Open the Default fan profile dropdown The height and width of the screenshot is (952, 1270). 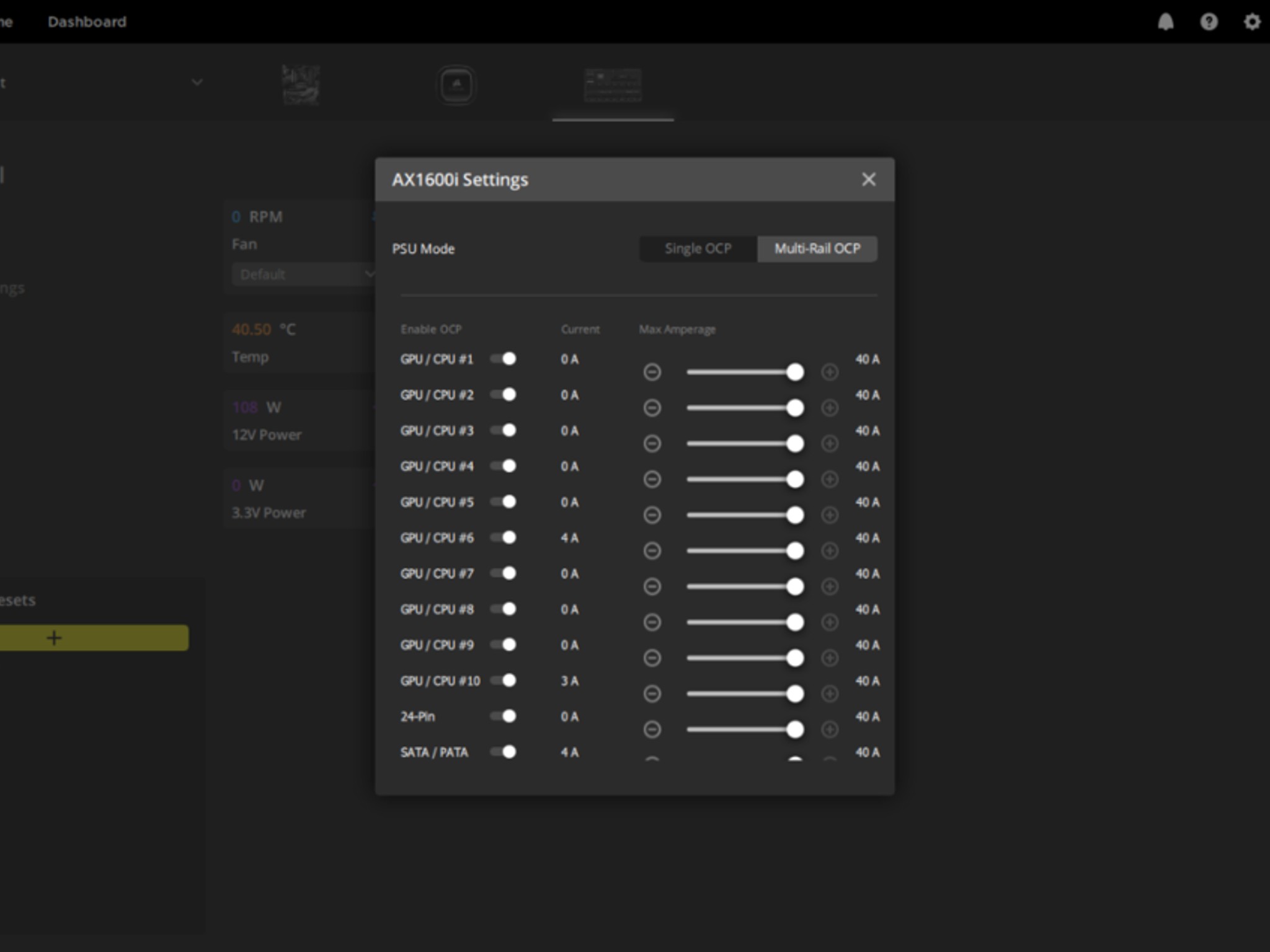point(303,274)
